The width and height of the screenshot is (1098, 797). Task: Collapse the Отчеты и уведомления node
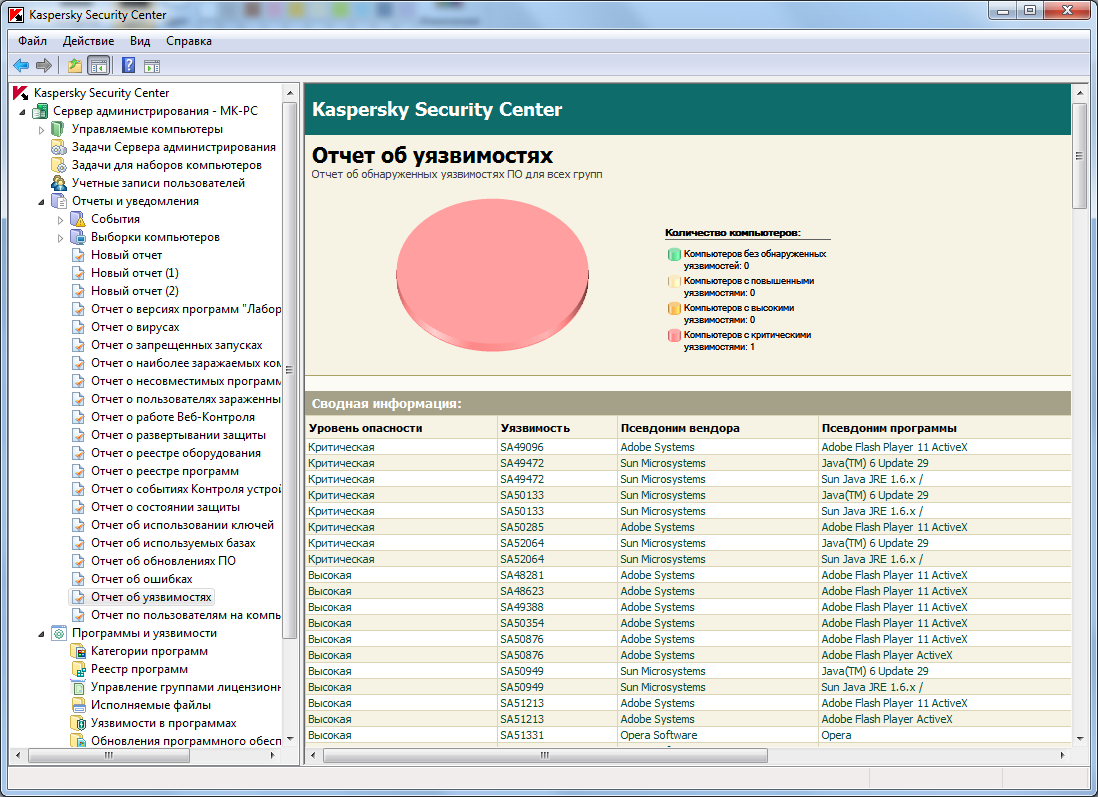tap(42, 201)
